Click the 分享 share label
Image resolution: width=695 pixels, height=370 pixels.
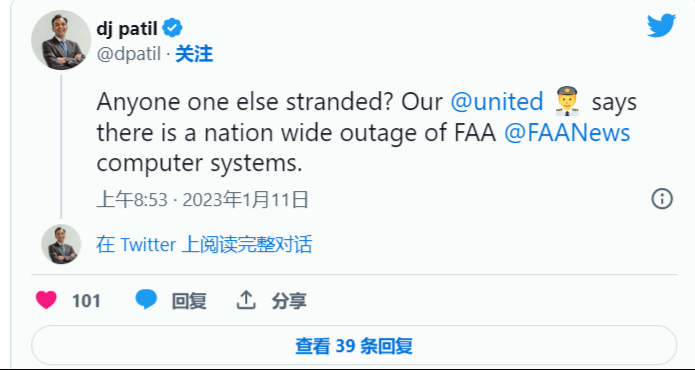pos(289,301)
